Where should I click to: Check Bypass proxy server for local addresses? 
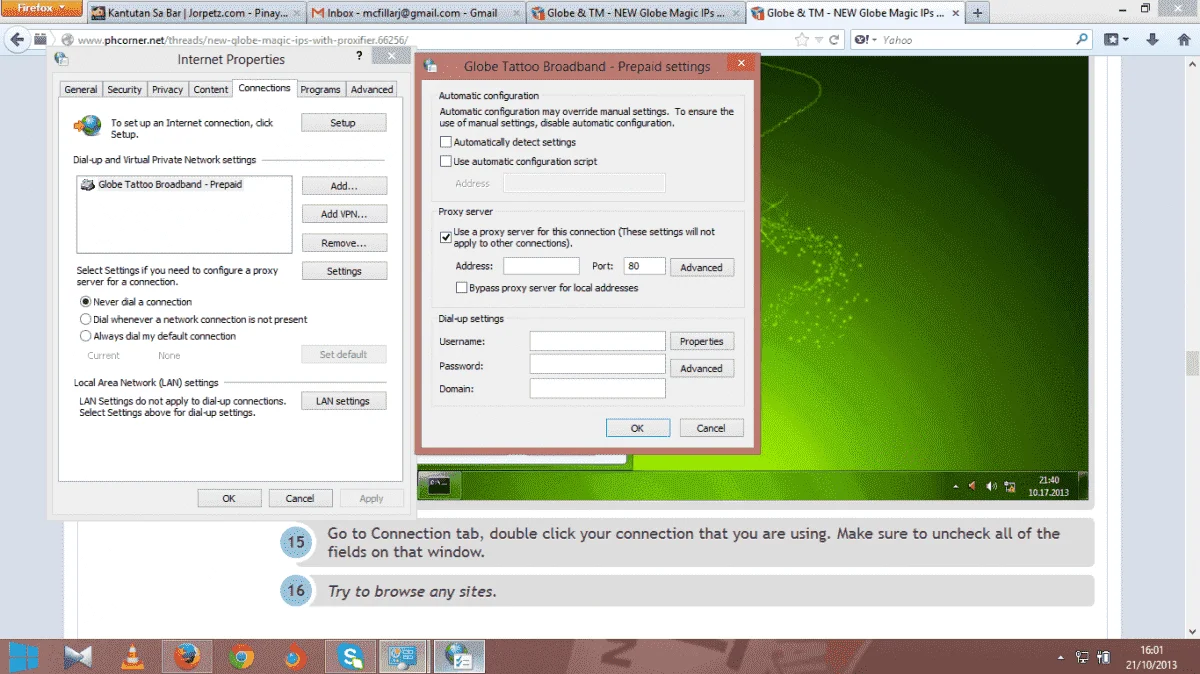[461, 288]
